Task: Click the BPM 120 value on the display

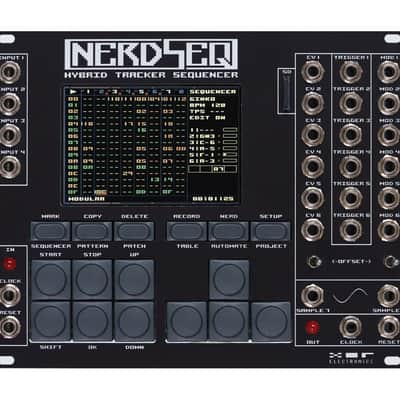Action: coord(207,105)
